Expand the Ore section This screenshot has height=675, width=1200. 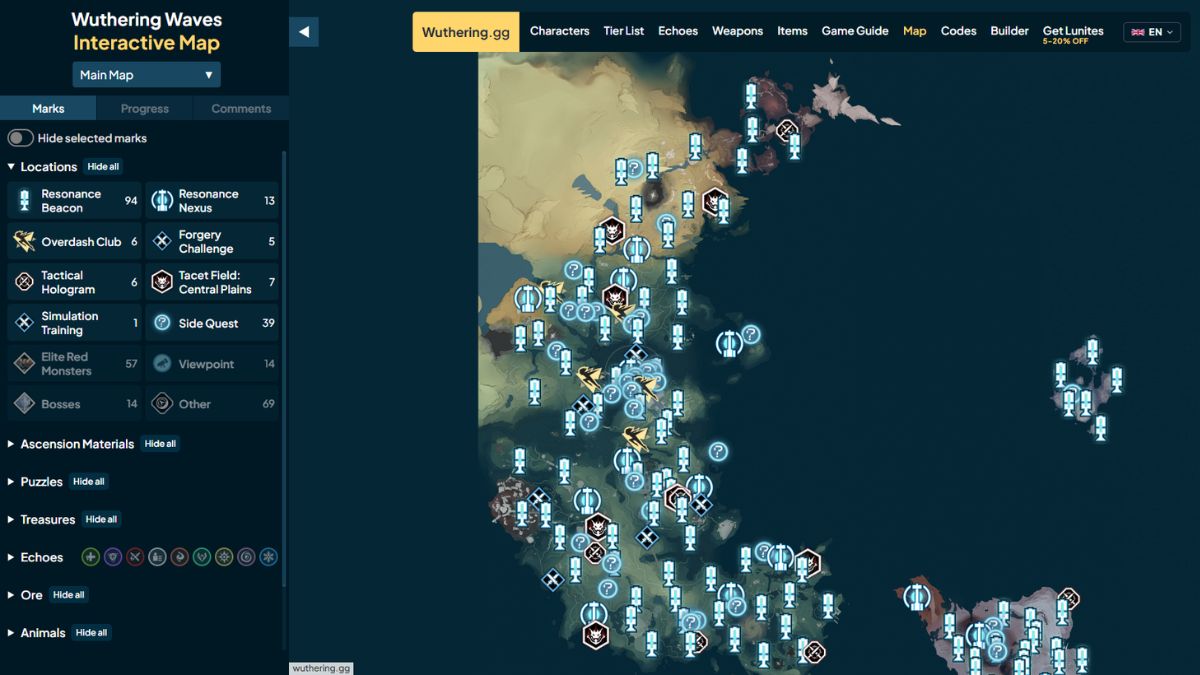point(25,595)
